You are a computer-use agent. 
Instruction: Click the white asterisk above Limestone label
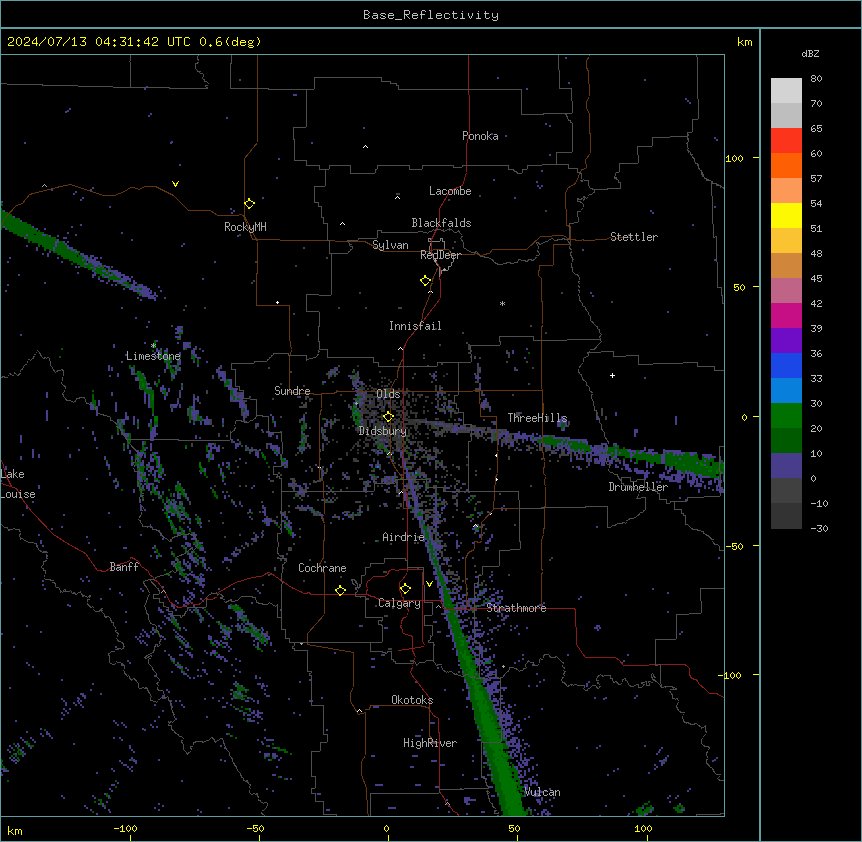[x=153, y=345]
